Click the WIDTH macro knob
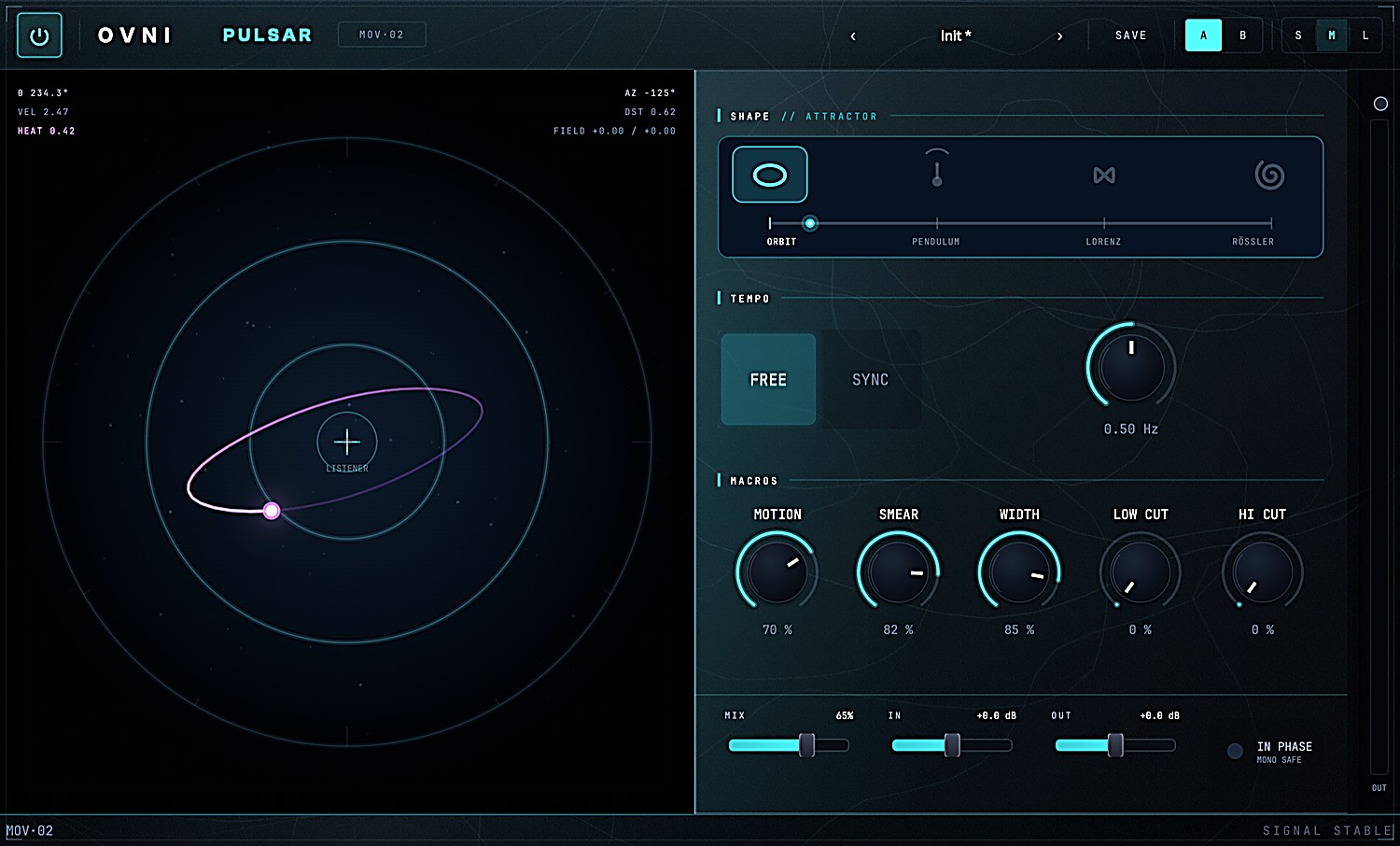This screenshot has width=1400, height=846. (x=1019, y=571)
